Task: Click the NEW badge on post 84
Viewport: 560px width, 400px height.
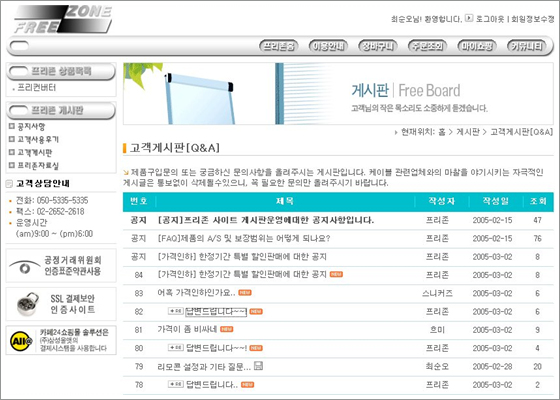Action: pyautogui.click(x=336, y=274)
